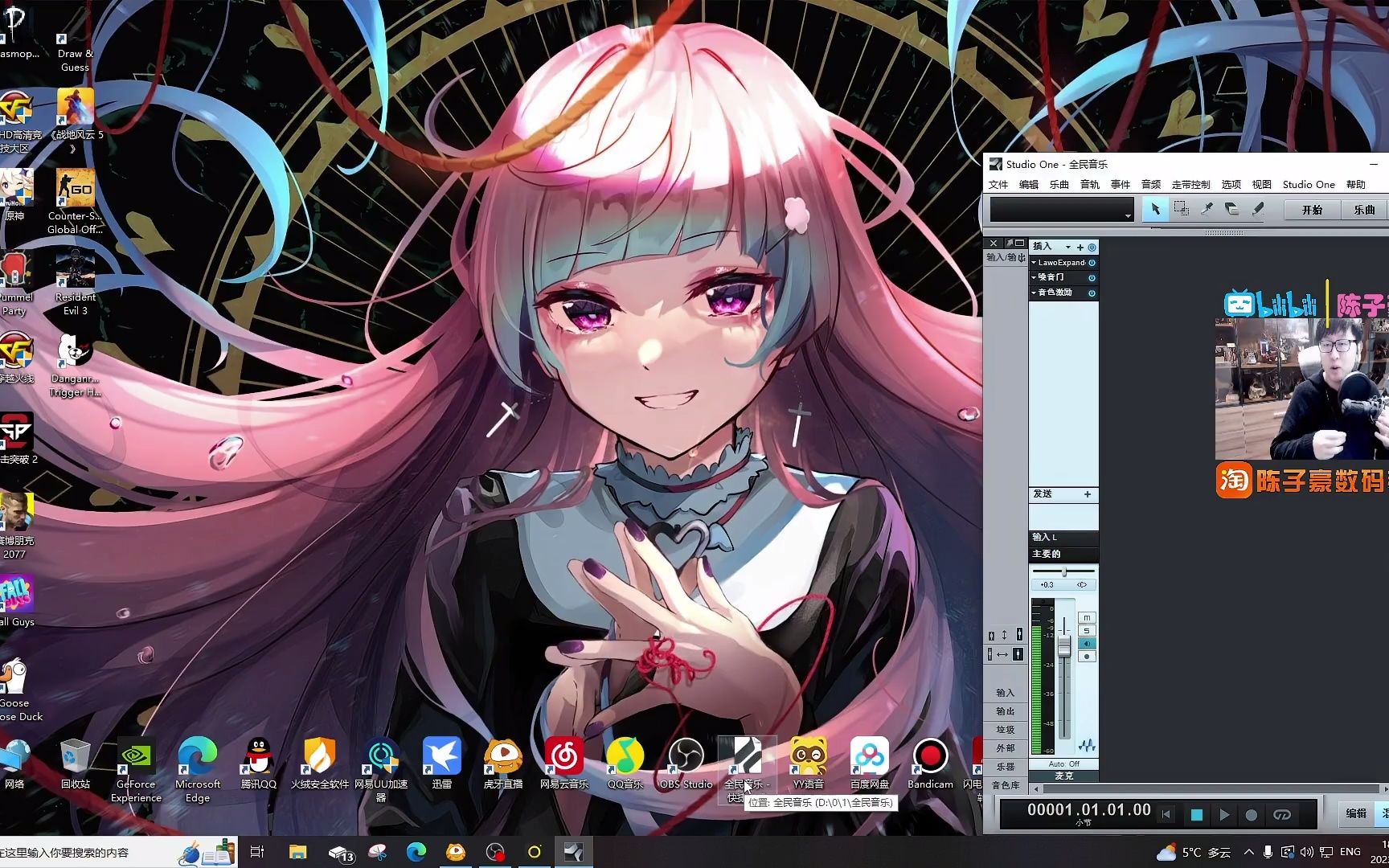Open Task View on taskbar
The height and width of the screenshot is (868, 1389).
(x=257, y=852)
